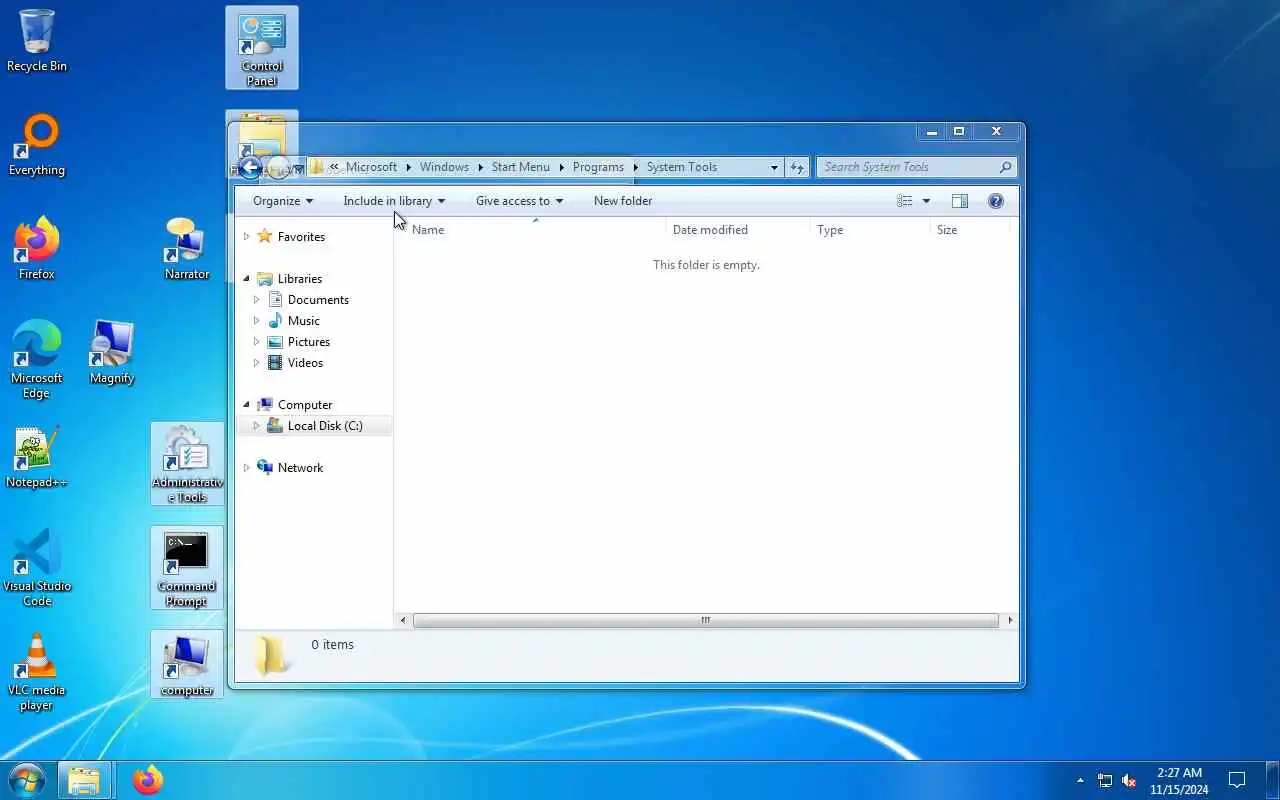1280x800 pixels.
Task: Select the Command Prompt desktop shortcut
Action: (x=187, y=567)
